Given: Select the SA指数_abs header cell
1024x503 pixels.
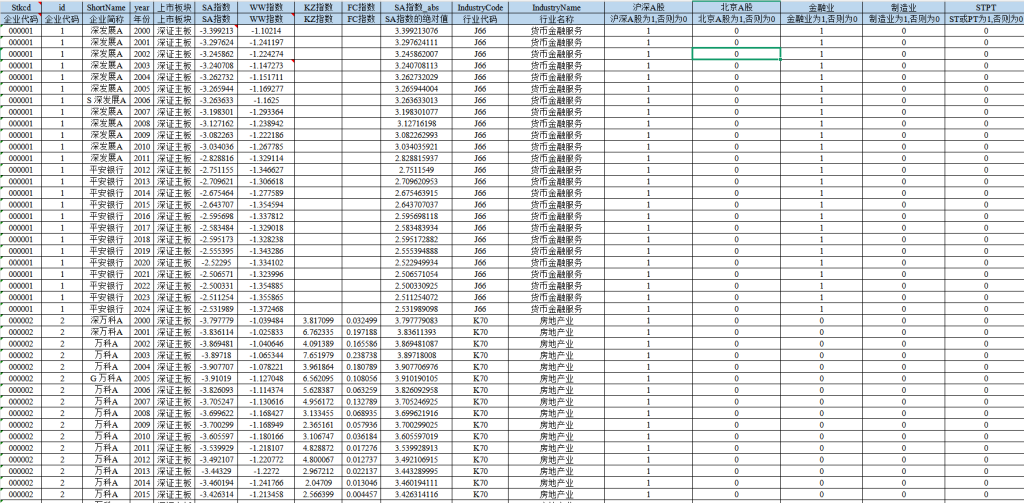Looking at the screenshot, I should pyautogui.click(x=417, y=7).
